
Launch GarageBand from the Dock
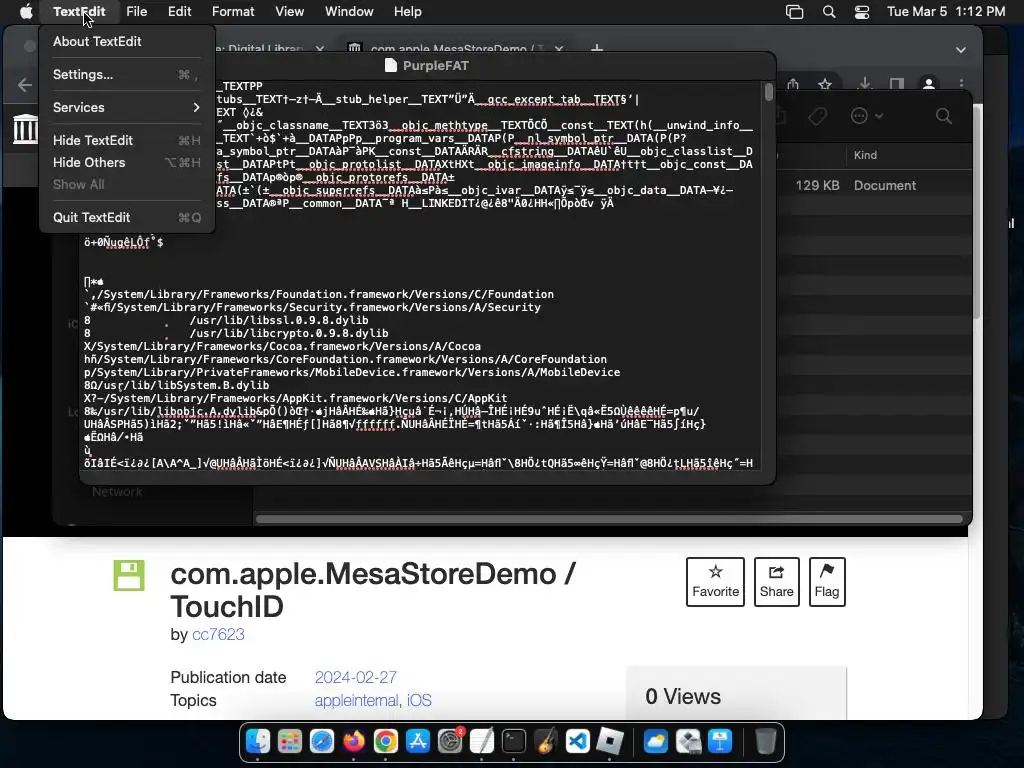(x=546, y=741)
